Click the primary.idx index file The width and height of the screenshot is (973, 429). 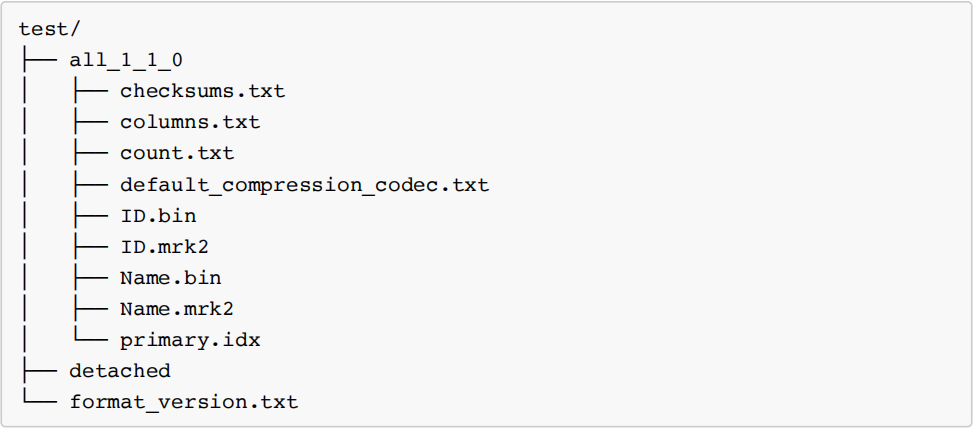point(190,340)
